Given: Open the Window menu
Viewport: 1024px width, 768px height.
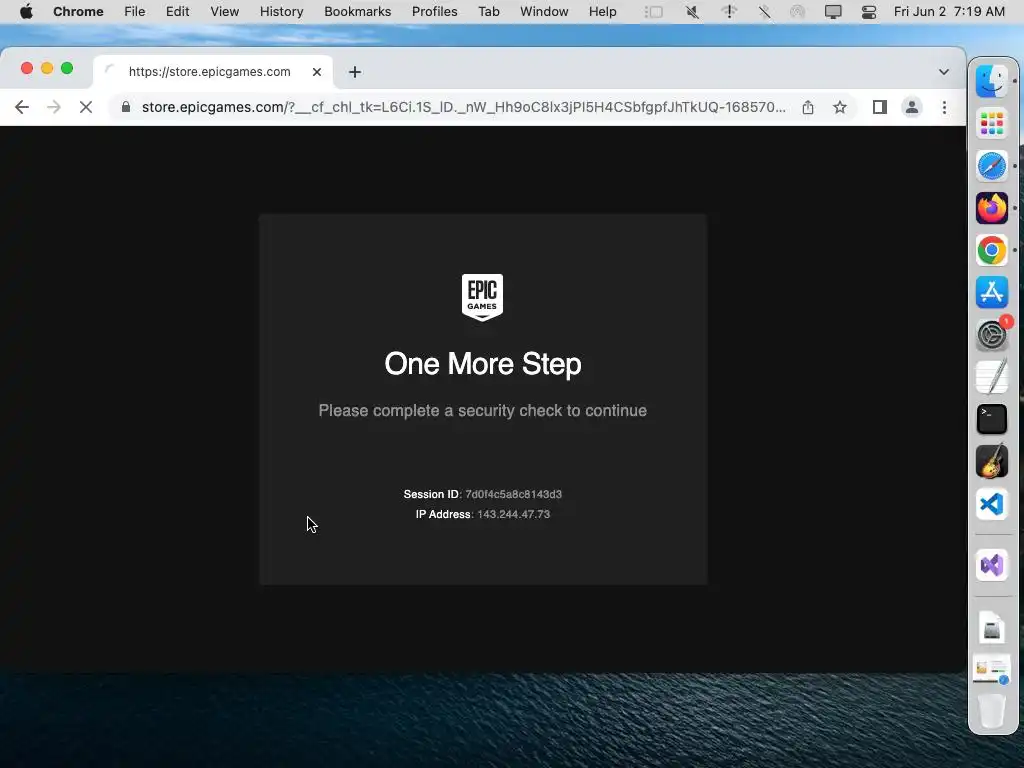Looking at the screenshot, I should [544, 12].
